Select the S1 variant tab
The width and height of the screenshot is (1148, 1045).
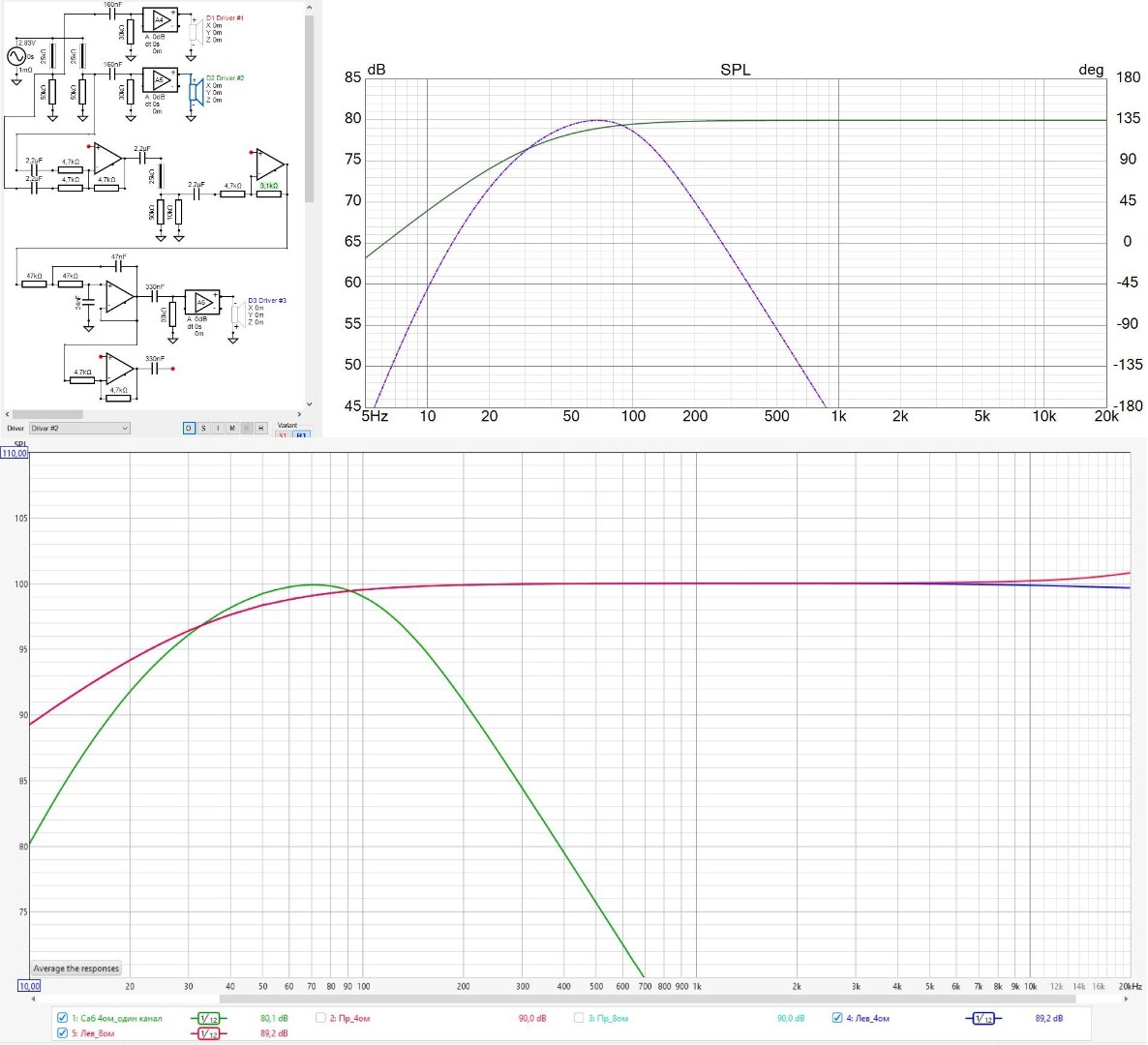pyautogui.click(x=284, y=434)
